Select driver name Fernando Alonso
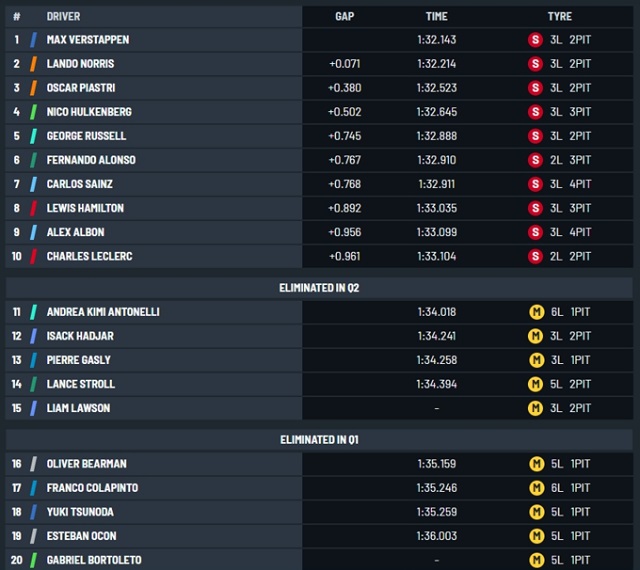This screenshot has width=640, height=570. (x=91, y=160)
